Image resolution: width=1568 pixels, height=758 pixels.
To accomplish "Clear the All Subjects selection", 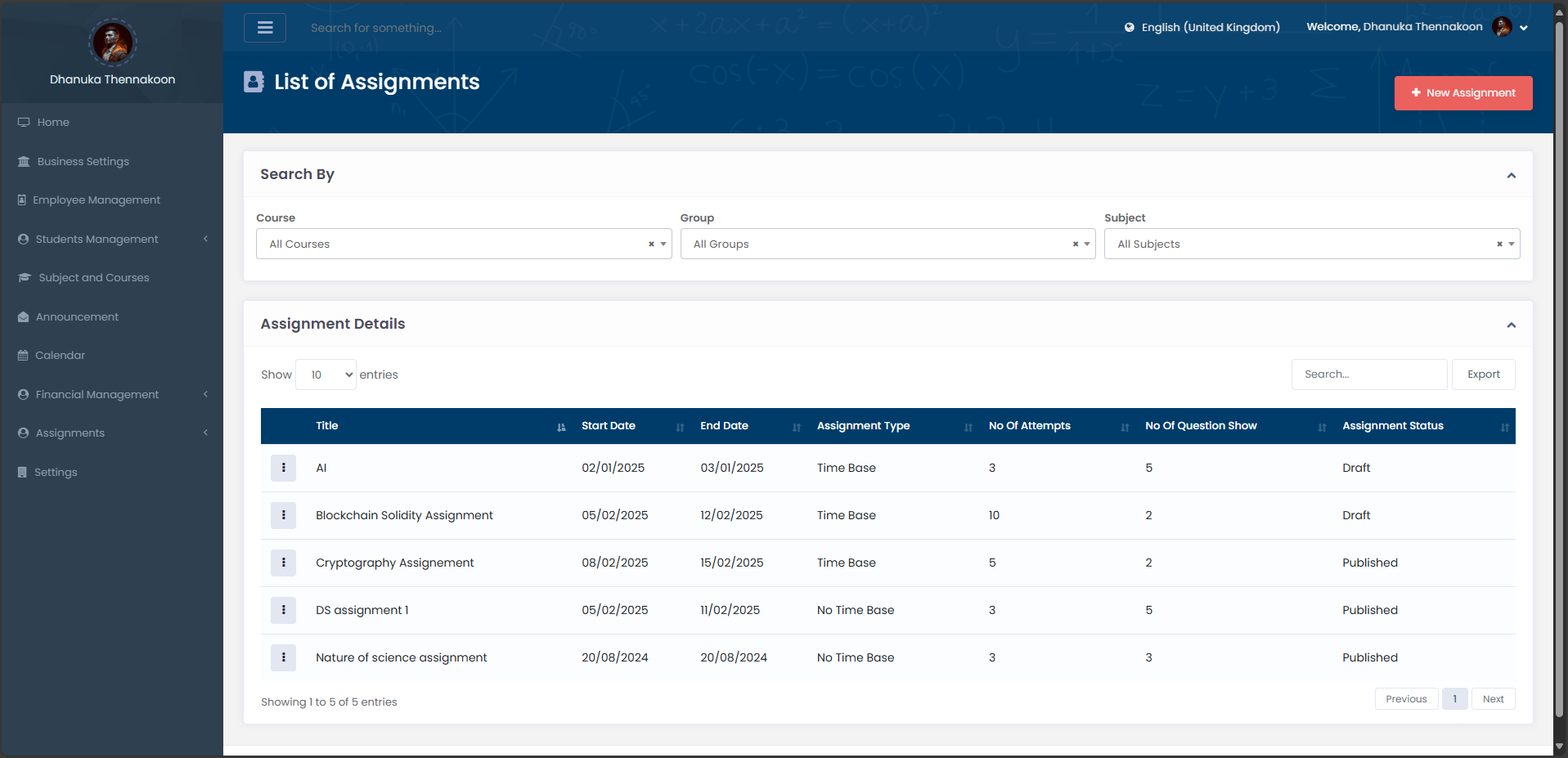I will pyautogui.click(x=1499, y=244).
